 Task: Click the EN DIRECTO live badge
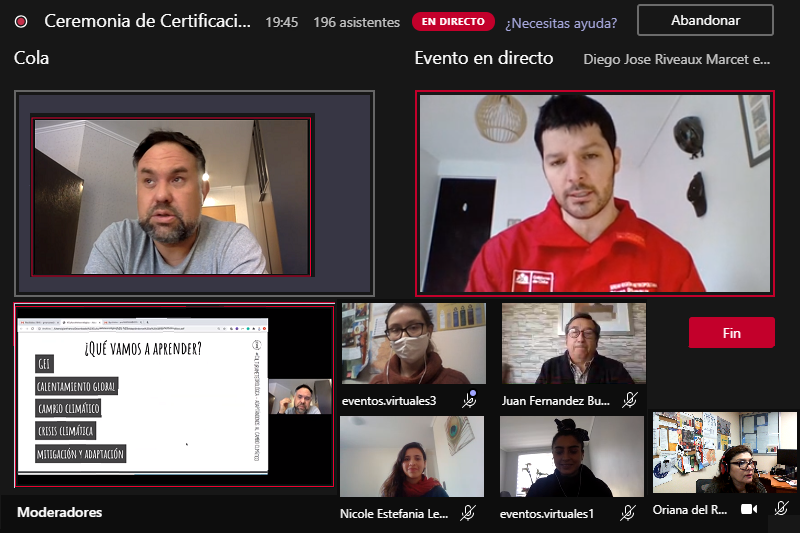point(453,21)
